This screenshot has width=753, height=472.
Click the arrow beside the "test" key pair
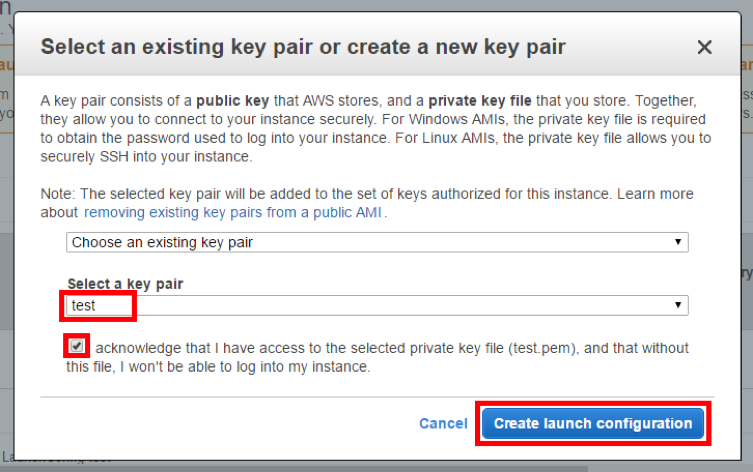coord(678,305)
